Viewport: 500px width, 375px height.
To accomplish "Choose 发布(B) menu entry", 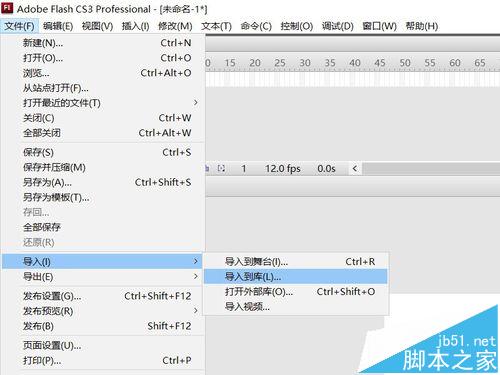I will (x=103, y=326).
